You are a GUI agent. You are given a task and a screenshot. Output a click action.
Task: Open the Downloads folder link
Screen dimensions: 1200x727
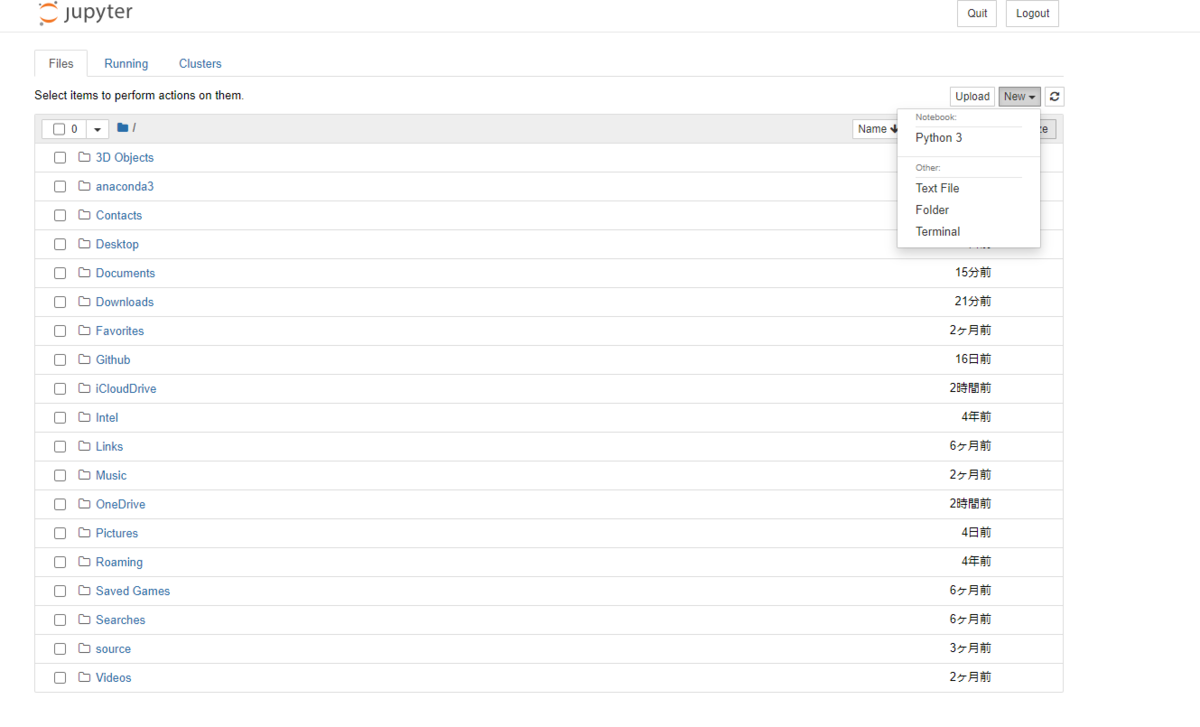click(x=125, y=302)
